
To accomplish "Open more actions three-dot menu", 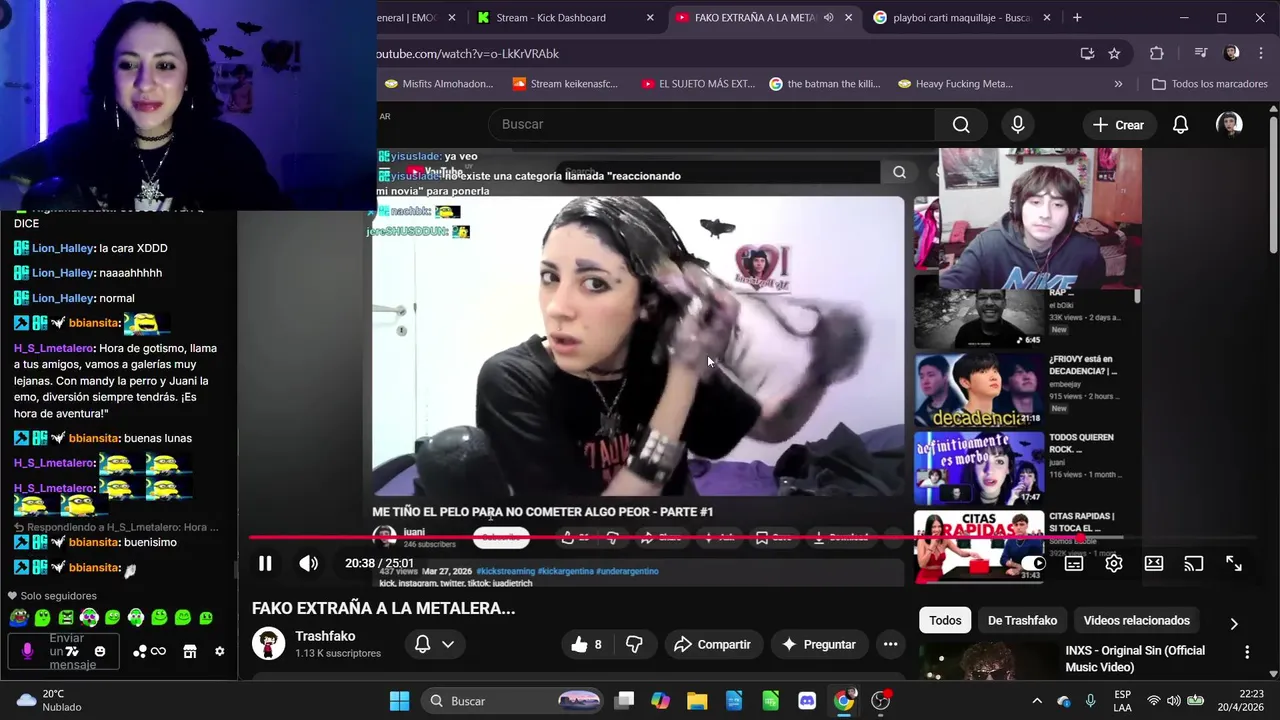I will coord(890,645).
